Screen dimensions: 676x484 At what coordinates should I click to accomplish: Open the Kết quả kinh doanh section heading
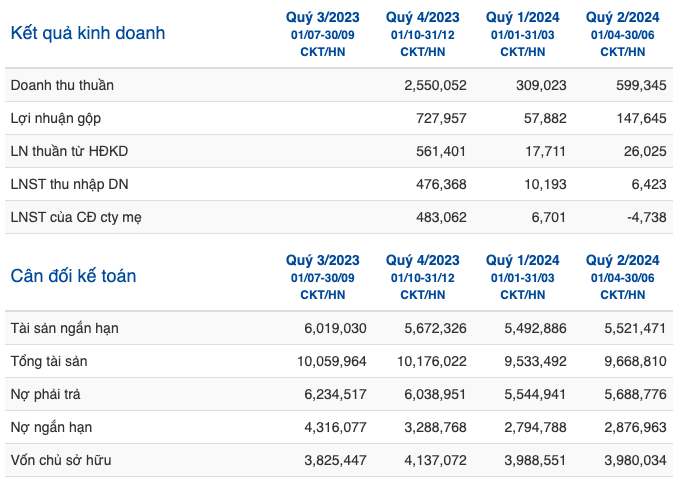[88, 33]
